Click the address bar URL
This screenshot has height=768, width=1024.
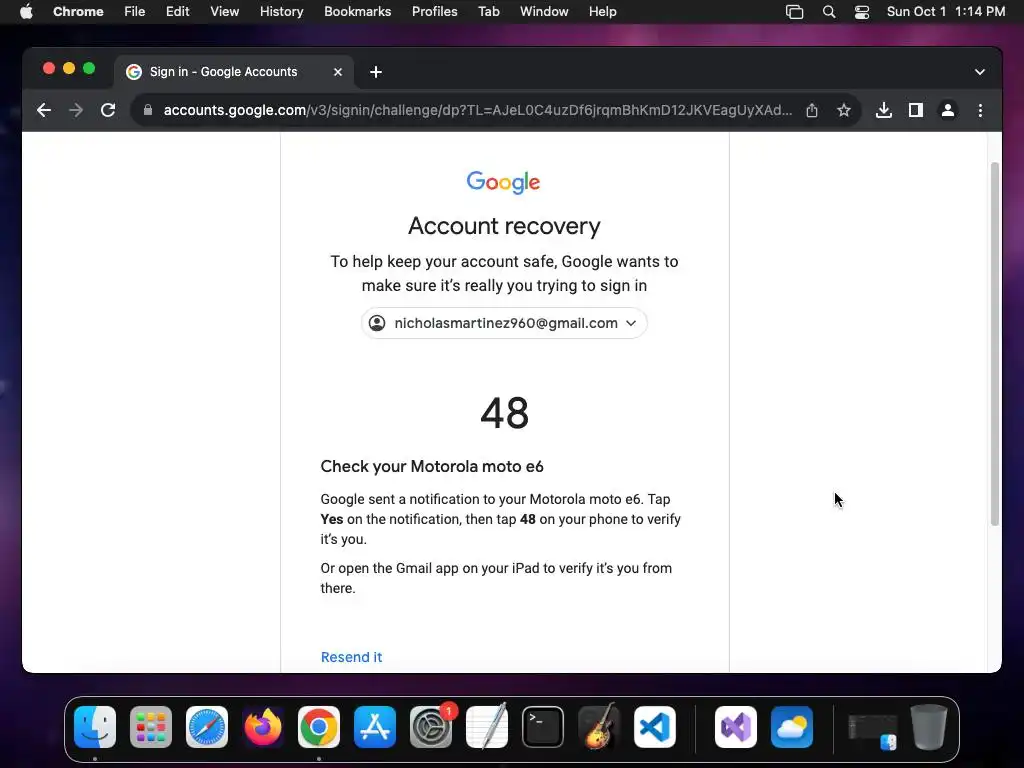[477, 110]
